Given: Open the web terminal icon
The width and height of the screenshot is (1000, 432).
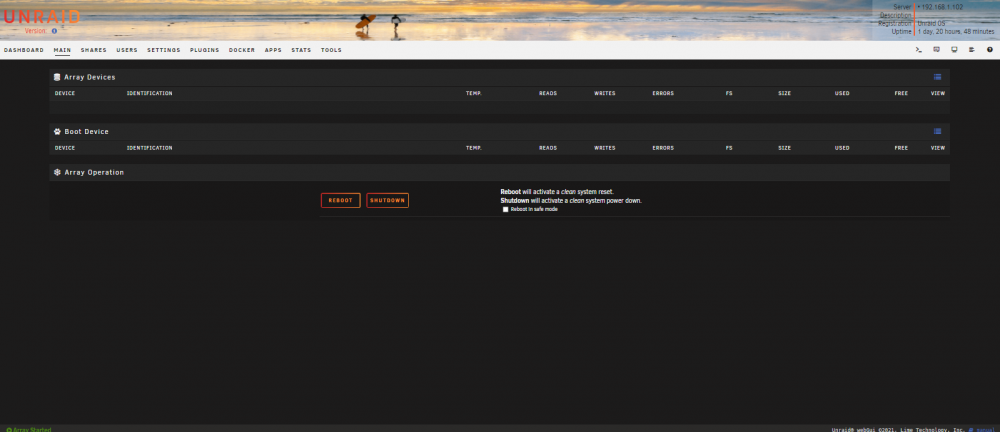Looking at the screenshot, I should pos(918,49).
